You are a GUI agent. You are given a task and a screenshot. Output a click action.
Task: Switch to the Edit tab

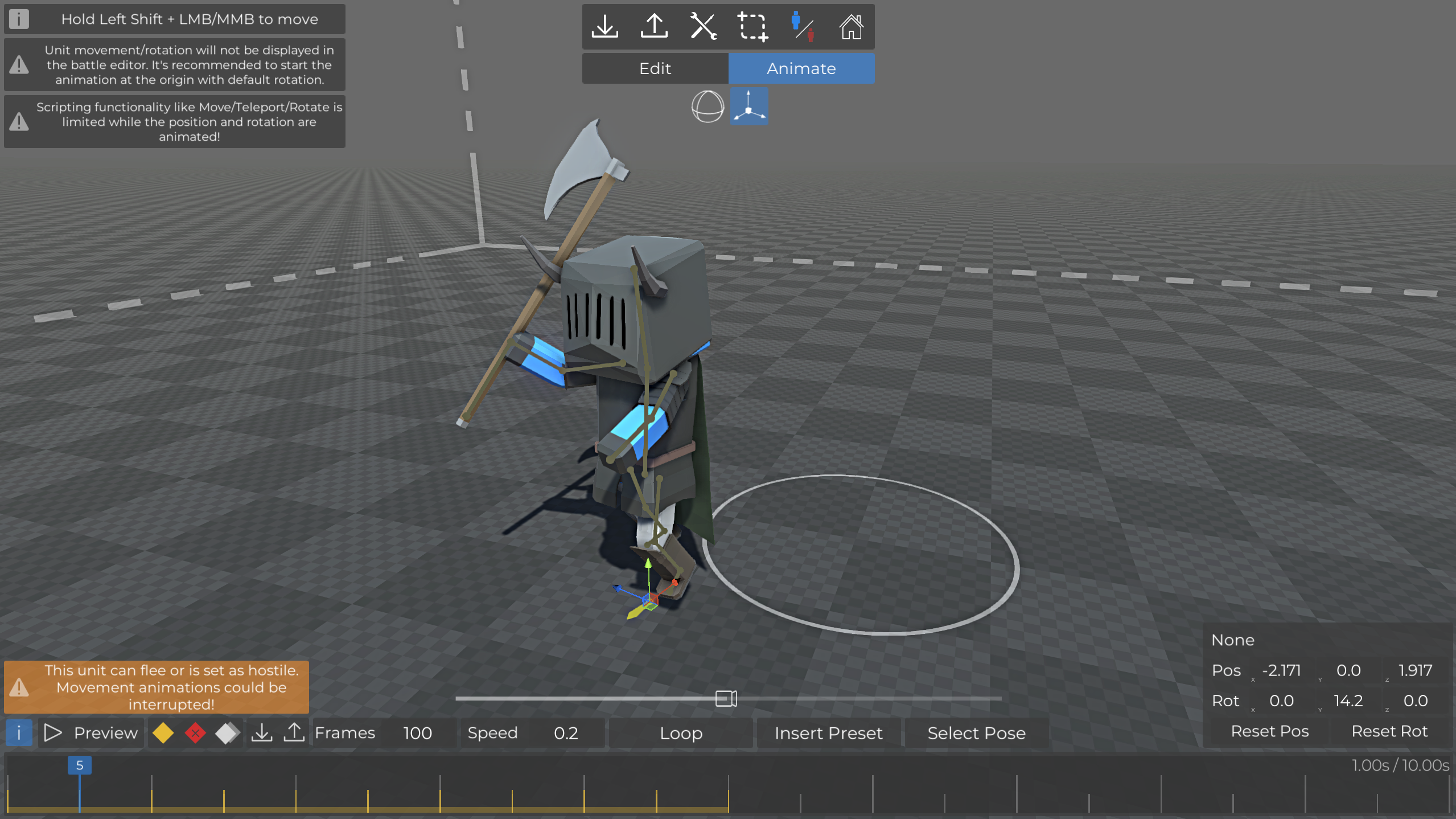655,68
